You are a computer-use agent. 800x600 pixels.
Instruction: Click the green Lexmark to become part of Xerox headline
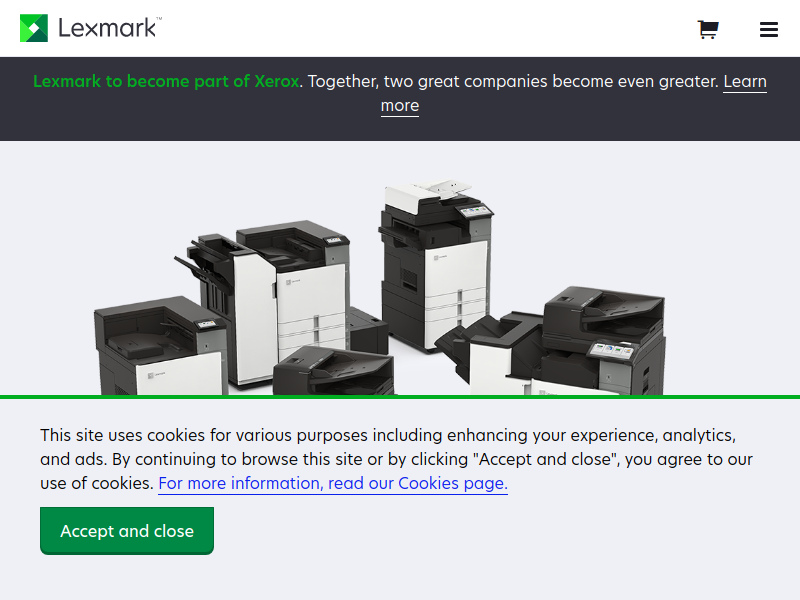coord(166,81)
